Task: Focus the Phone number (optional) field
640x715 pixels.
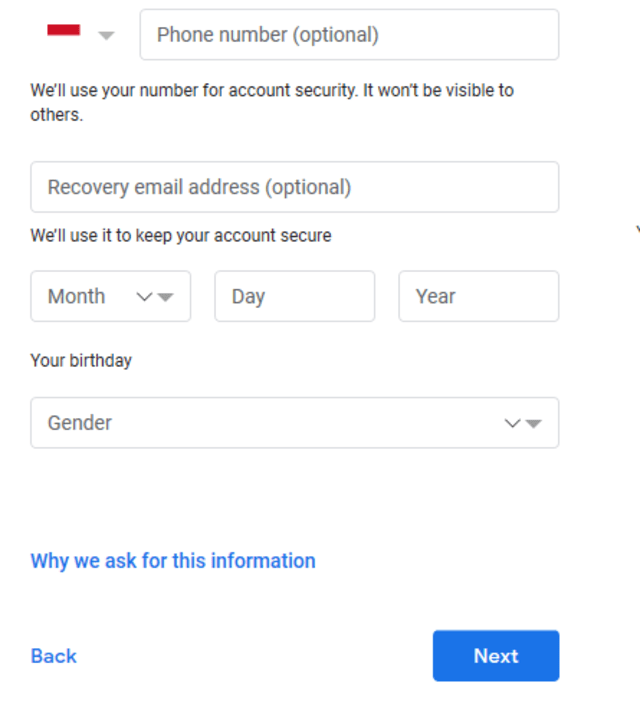Action: point(349,35)
